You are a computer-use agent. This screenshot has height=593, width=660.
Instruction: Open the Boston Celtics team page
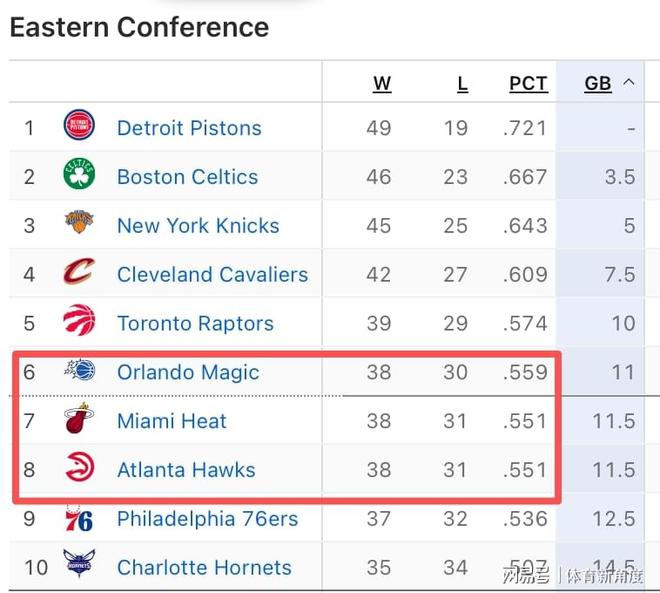click(x=187, y=177)
